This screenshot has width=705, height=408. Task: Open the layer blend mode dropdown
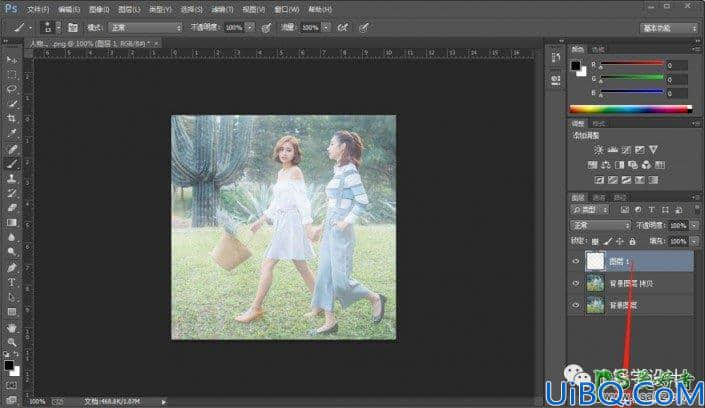click(600, 225)
